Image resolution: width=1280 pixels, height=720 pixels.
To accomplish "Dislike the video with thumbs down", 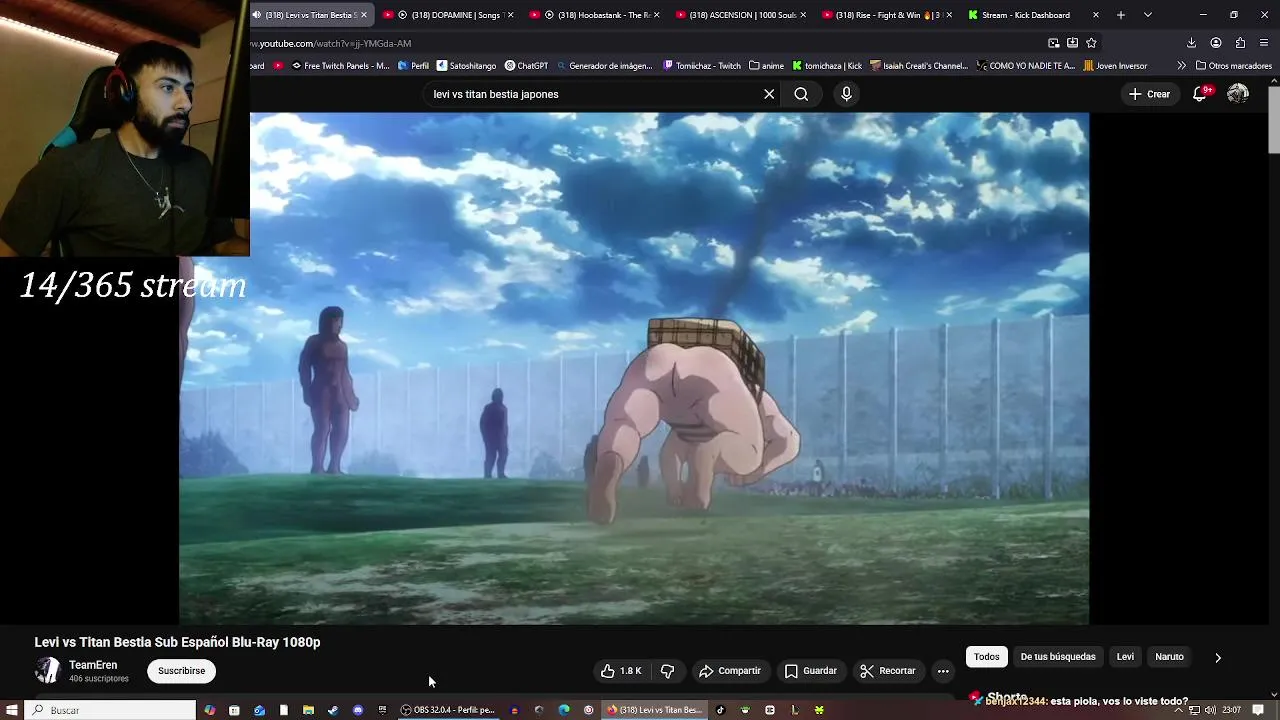I will (668, 671).
